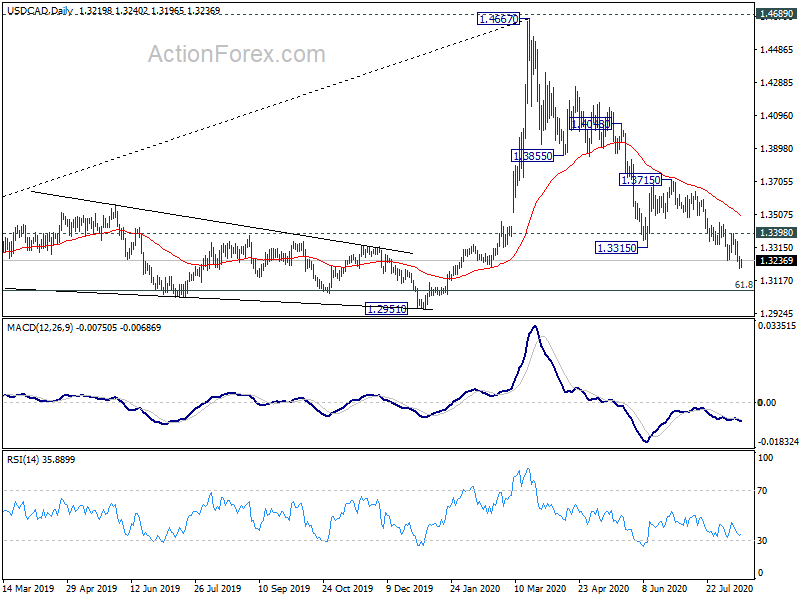
Task: Click the 10 Sep 2019 date label
Action: click(x=284, y=588)
